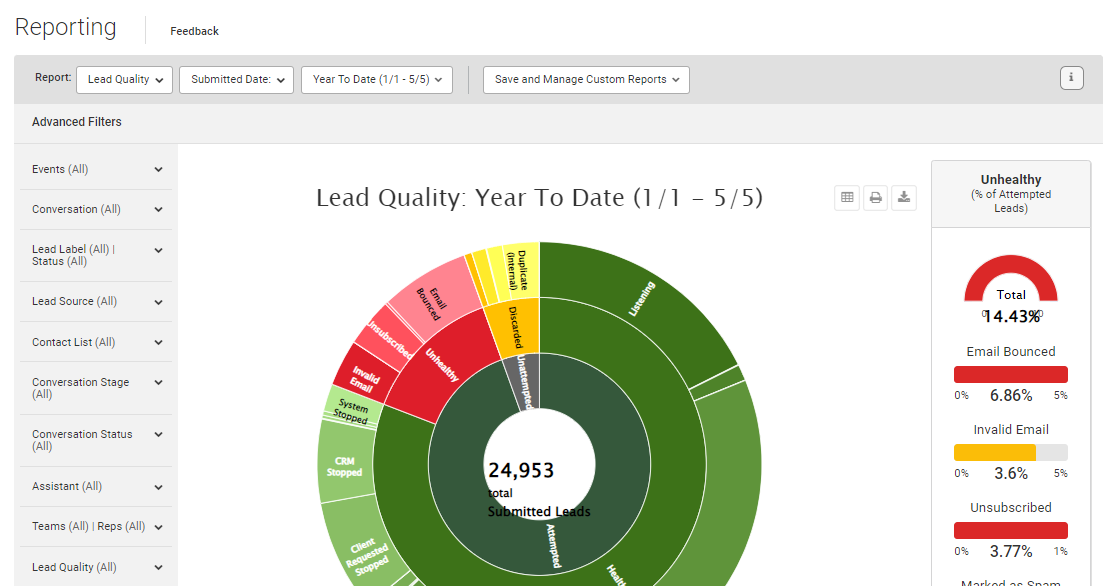Click the 3.6% Invalid Email value
1106x586 pixels.
1011,473
